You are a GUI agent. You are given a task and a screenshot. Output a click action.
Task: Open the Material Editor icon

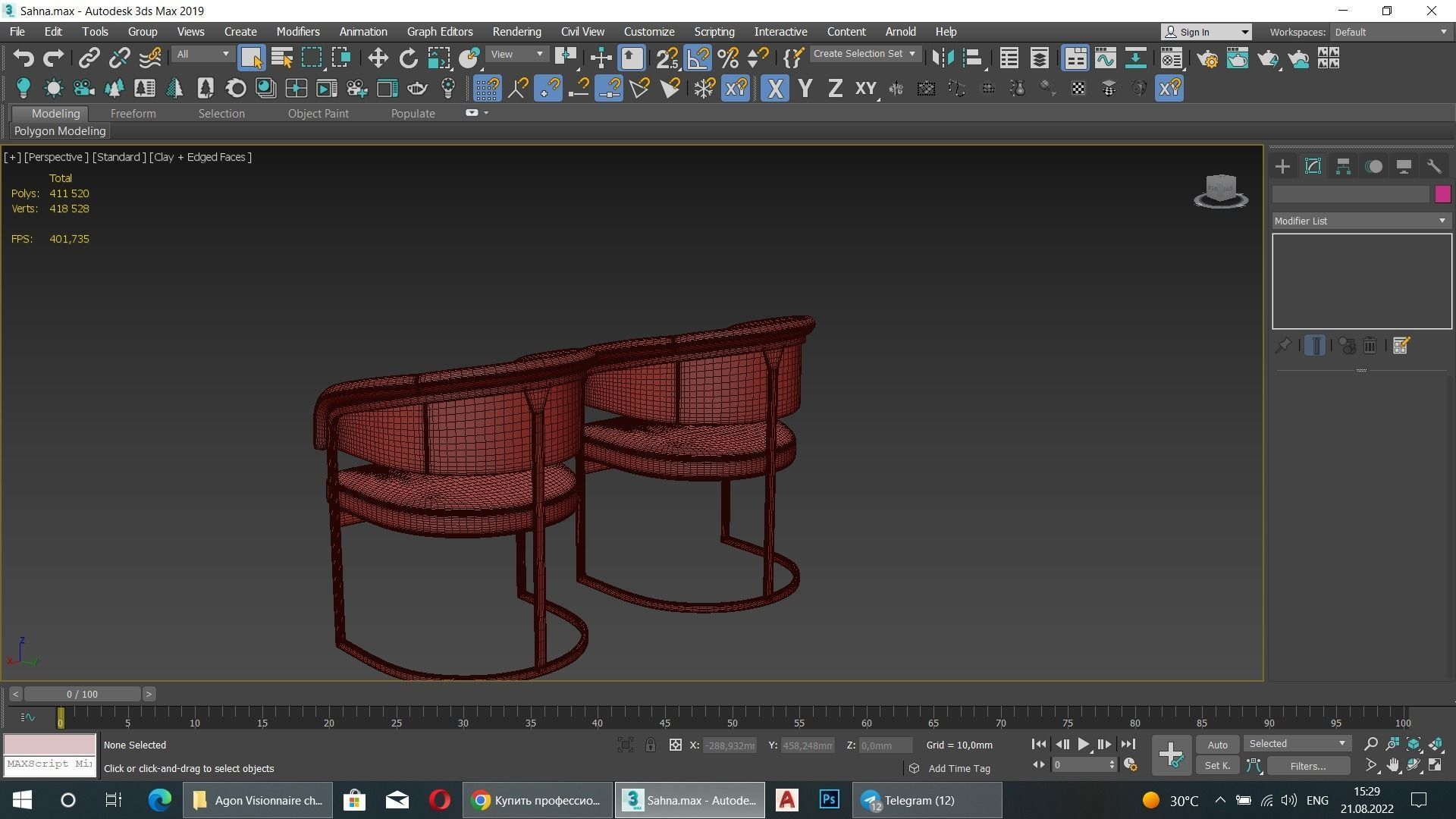[1172, 58]
